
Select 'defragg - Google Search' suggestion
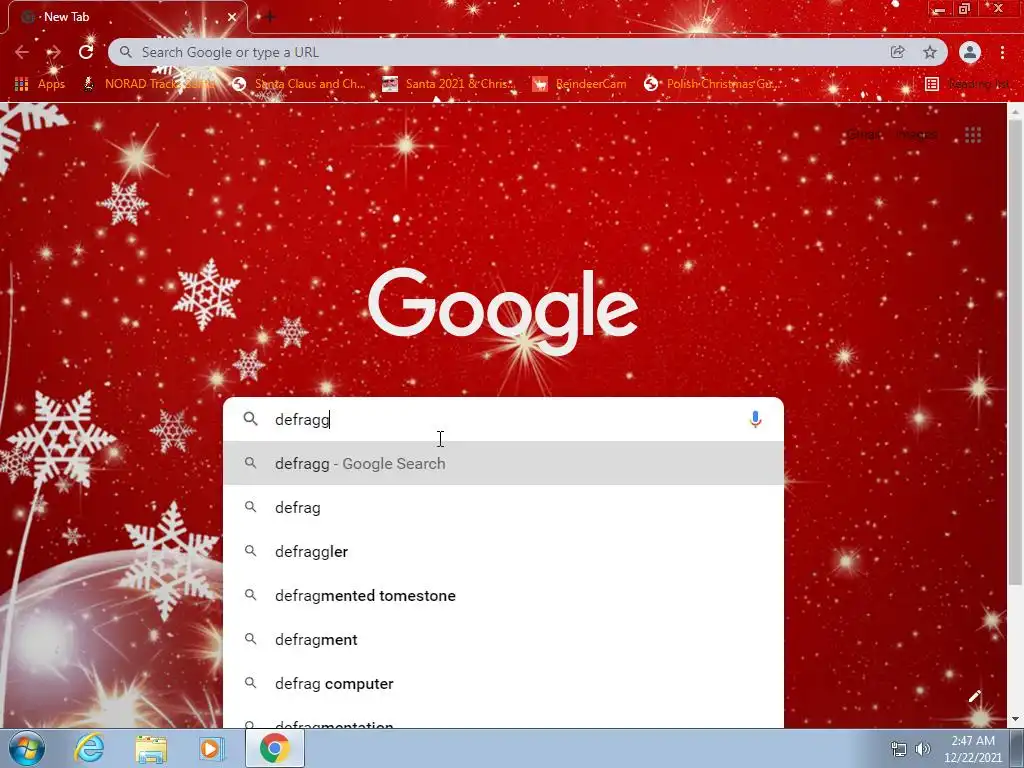(x=503, y=463)
